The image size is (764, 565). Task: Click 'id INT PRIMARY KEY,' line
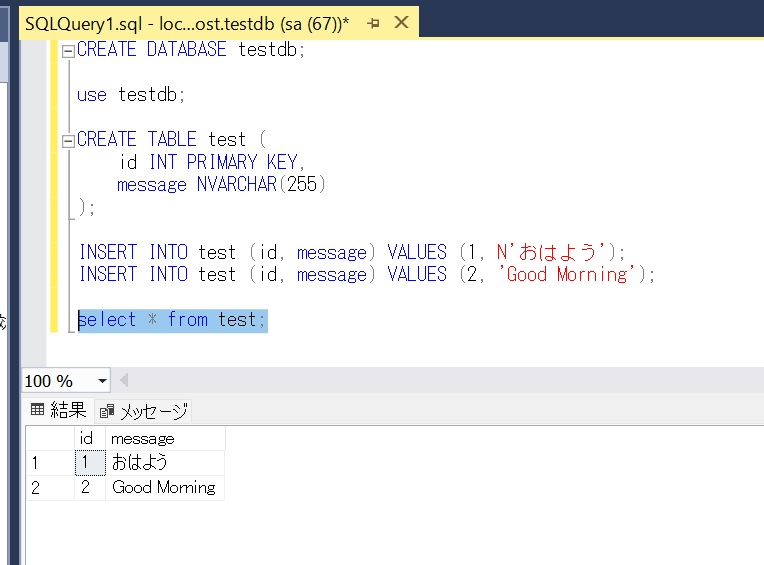(x=212, y=162)
